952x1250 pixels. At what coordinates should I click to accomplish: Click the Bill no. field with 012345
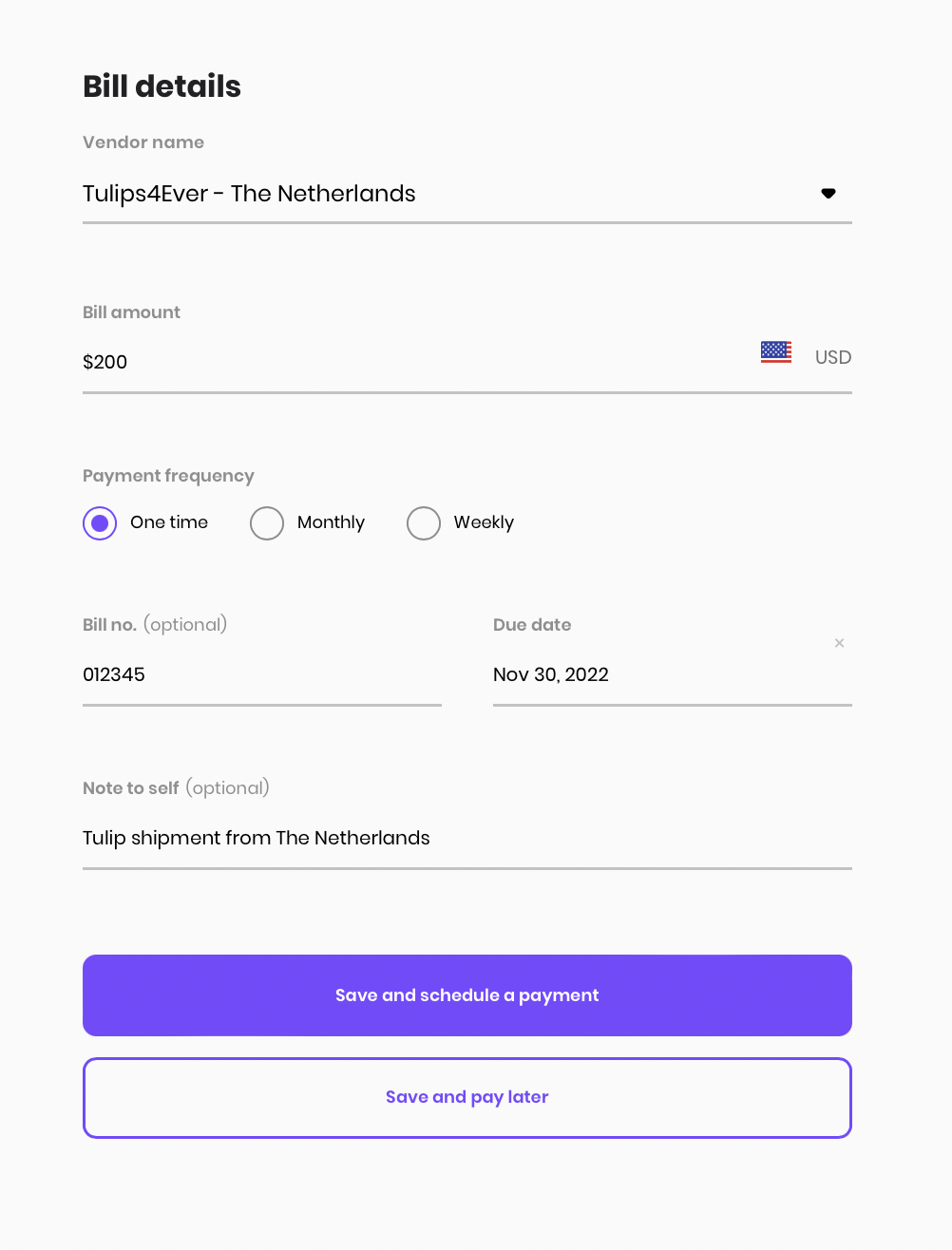(262, 675)
